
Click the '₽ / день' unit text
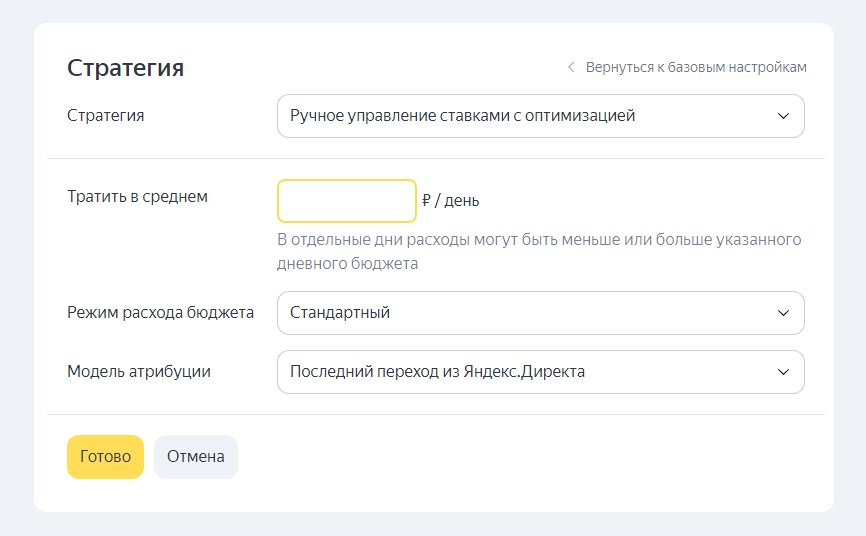(451, 201)
